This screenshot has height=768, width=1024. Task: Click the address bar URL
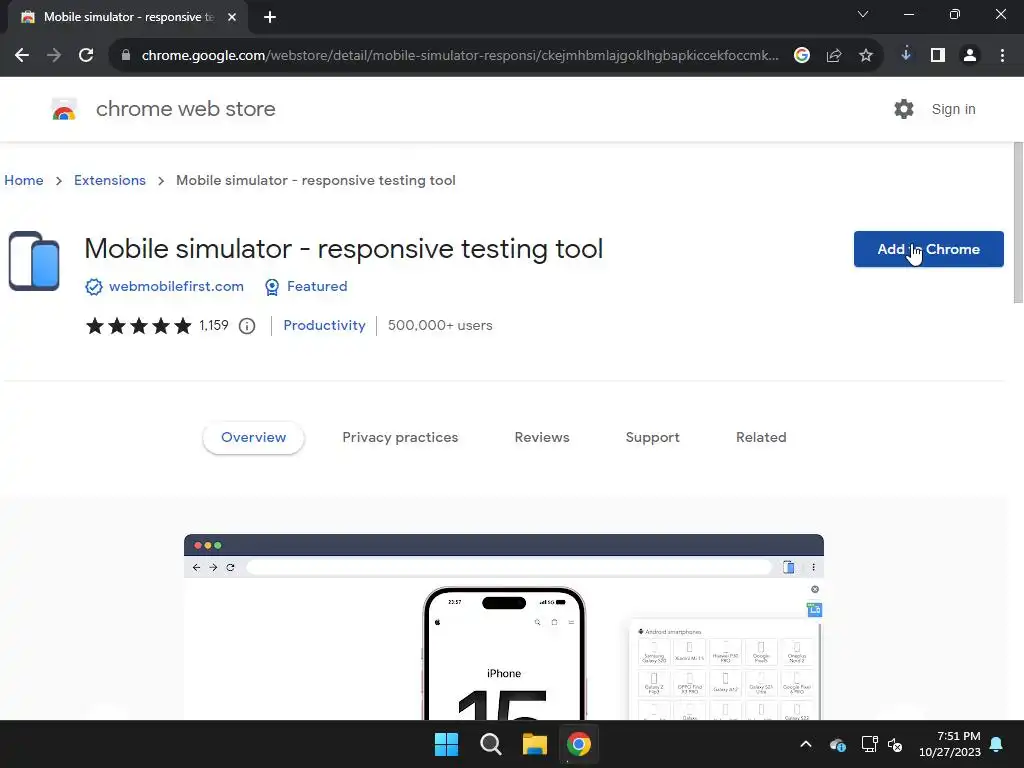pyautogui.click(x=460, y=56)
